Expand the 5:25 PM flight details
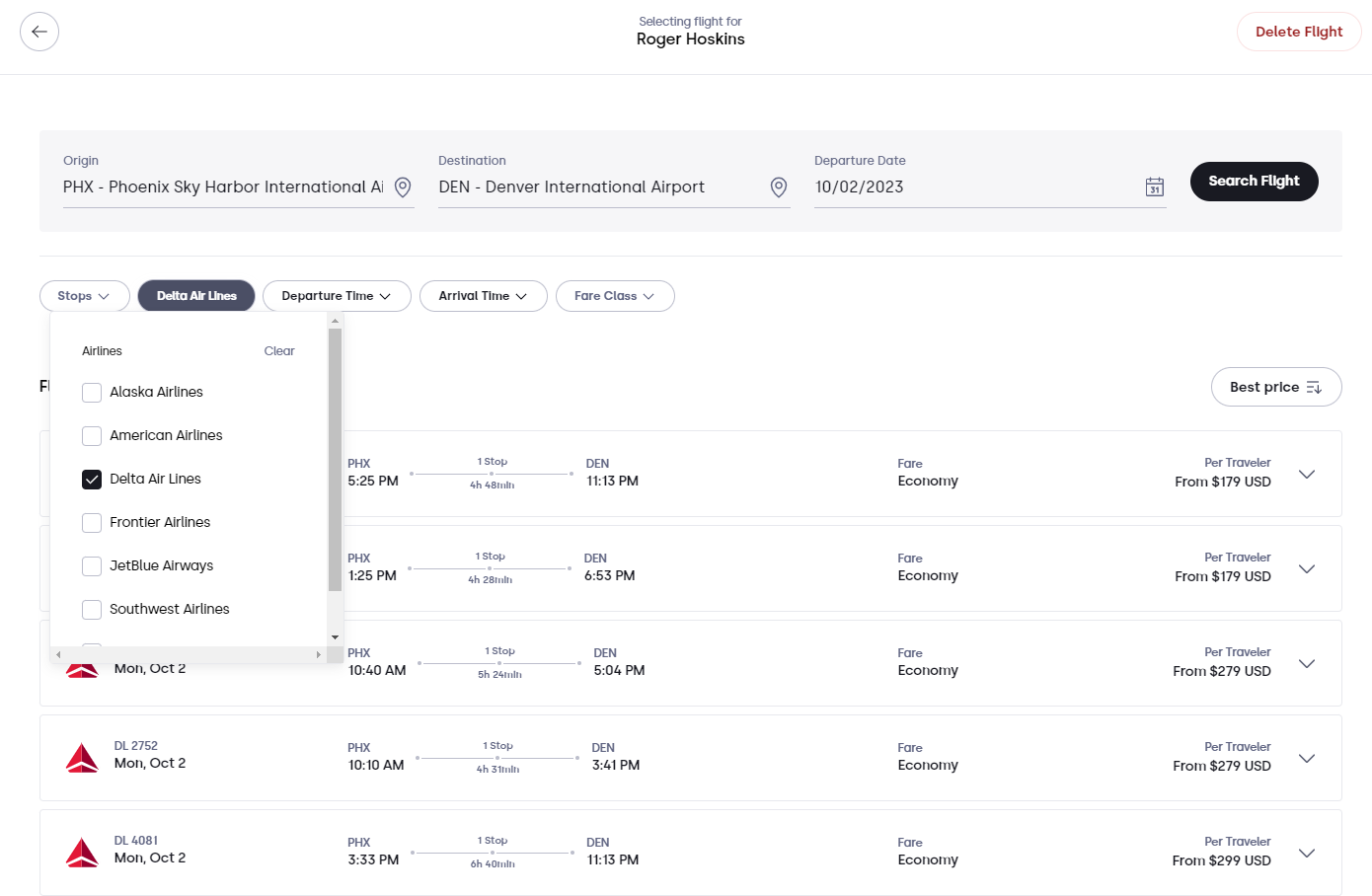 pos(1307,474)
